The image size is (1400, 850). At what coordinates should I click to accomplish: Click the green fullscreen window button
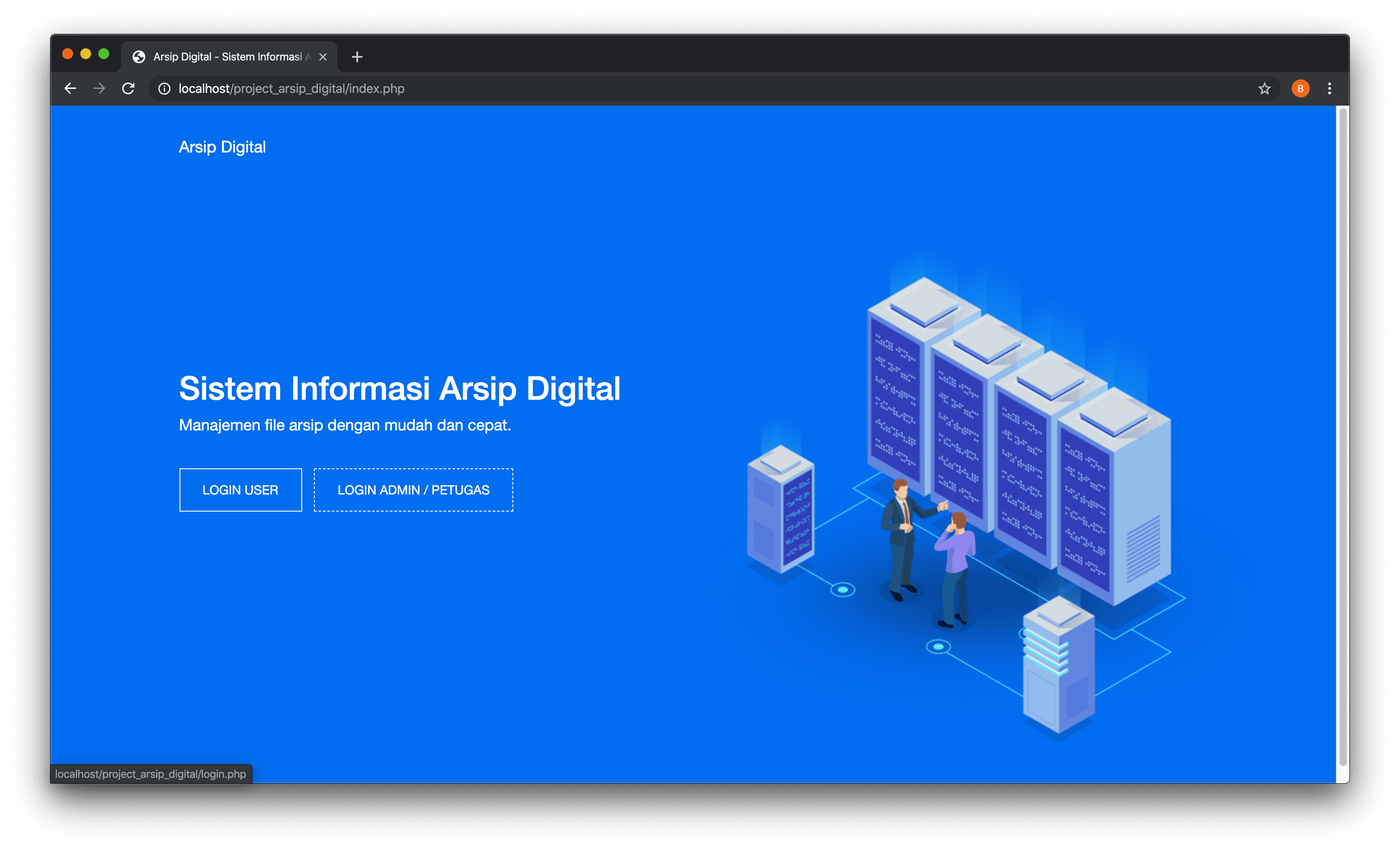tap(103, 54)
